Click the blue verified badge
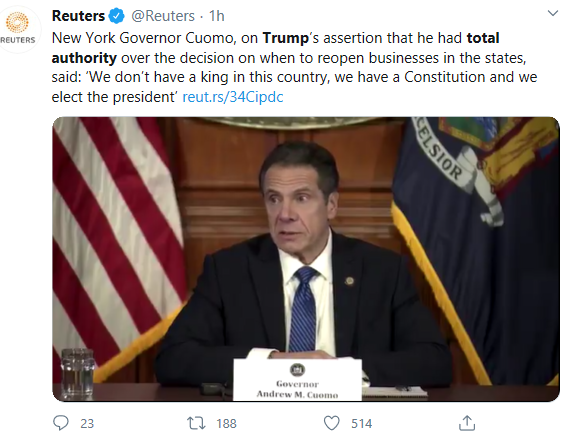 pyautogui.click(x=117, y=16)
